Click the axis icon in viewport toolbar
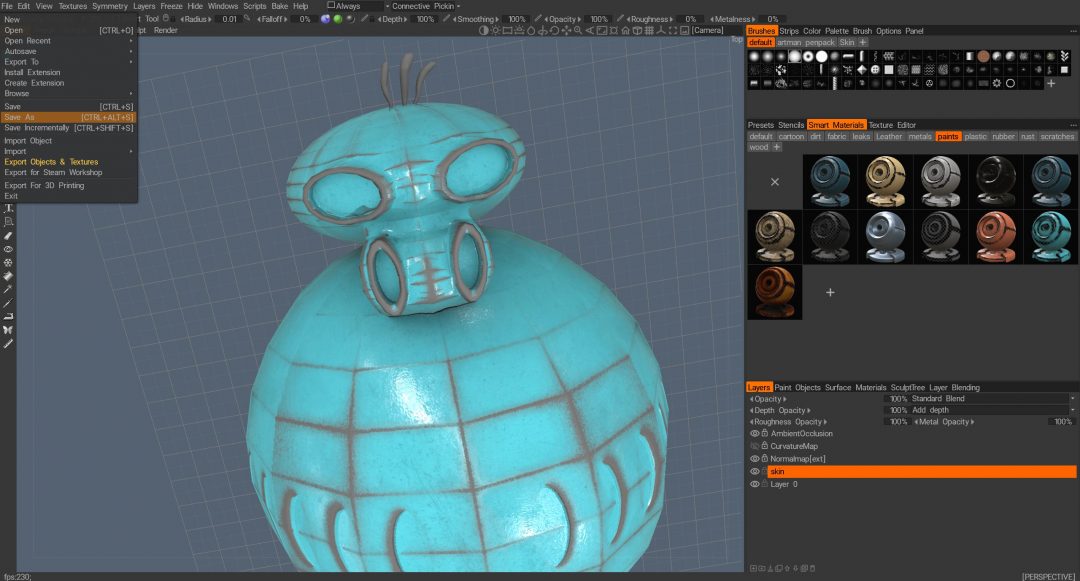Viewport: 1080px width, 581px height. click(x=661, y=30)
